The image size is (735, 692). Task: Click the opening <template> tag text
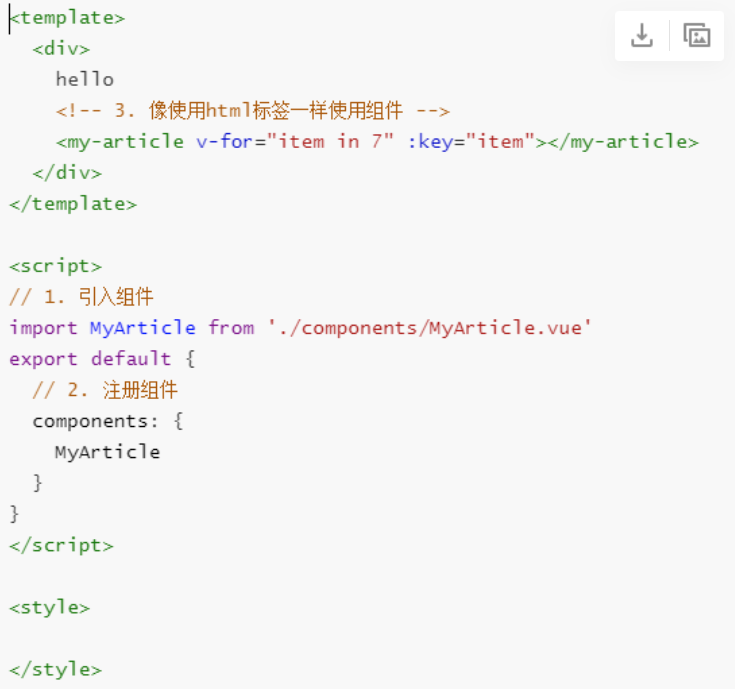68,18
